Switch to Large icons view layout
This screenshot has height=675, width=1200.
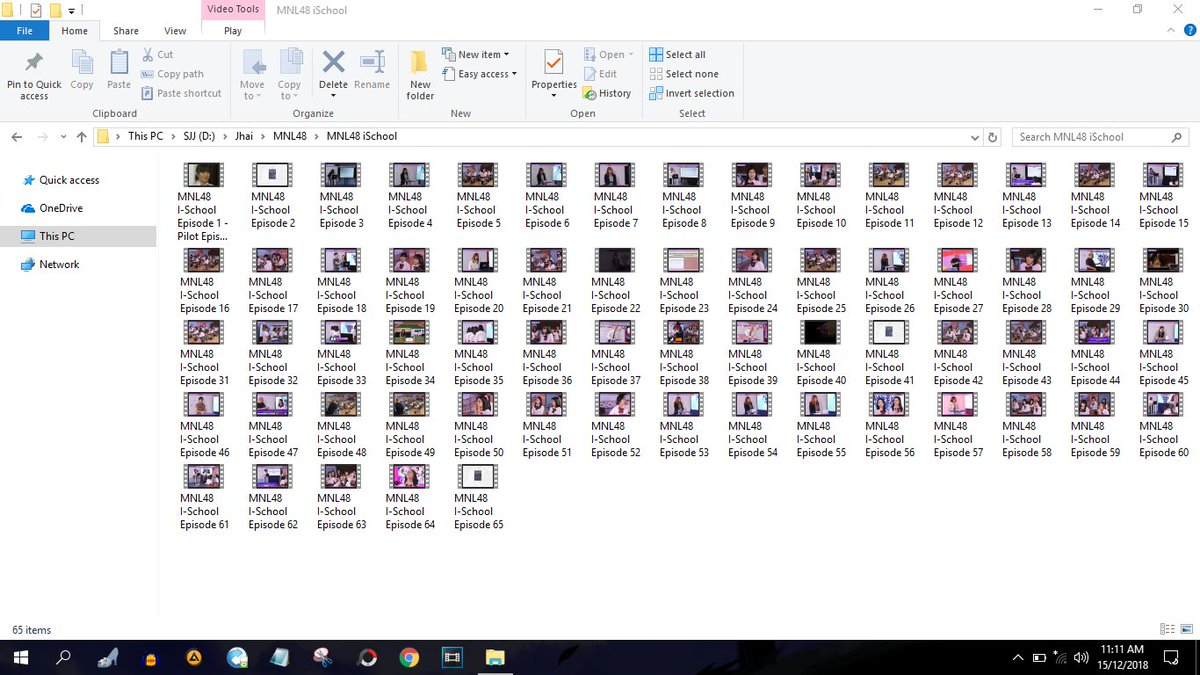click(1185, 630)
